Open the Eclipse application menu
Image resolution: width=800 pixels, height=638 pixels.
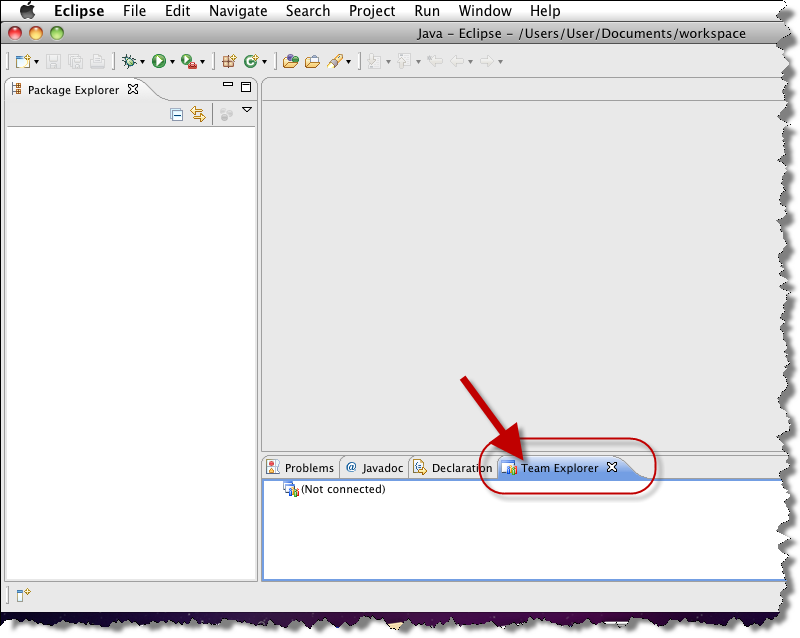click(x=79, y=11)
